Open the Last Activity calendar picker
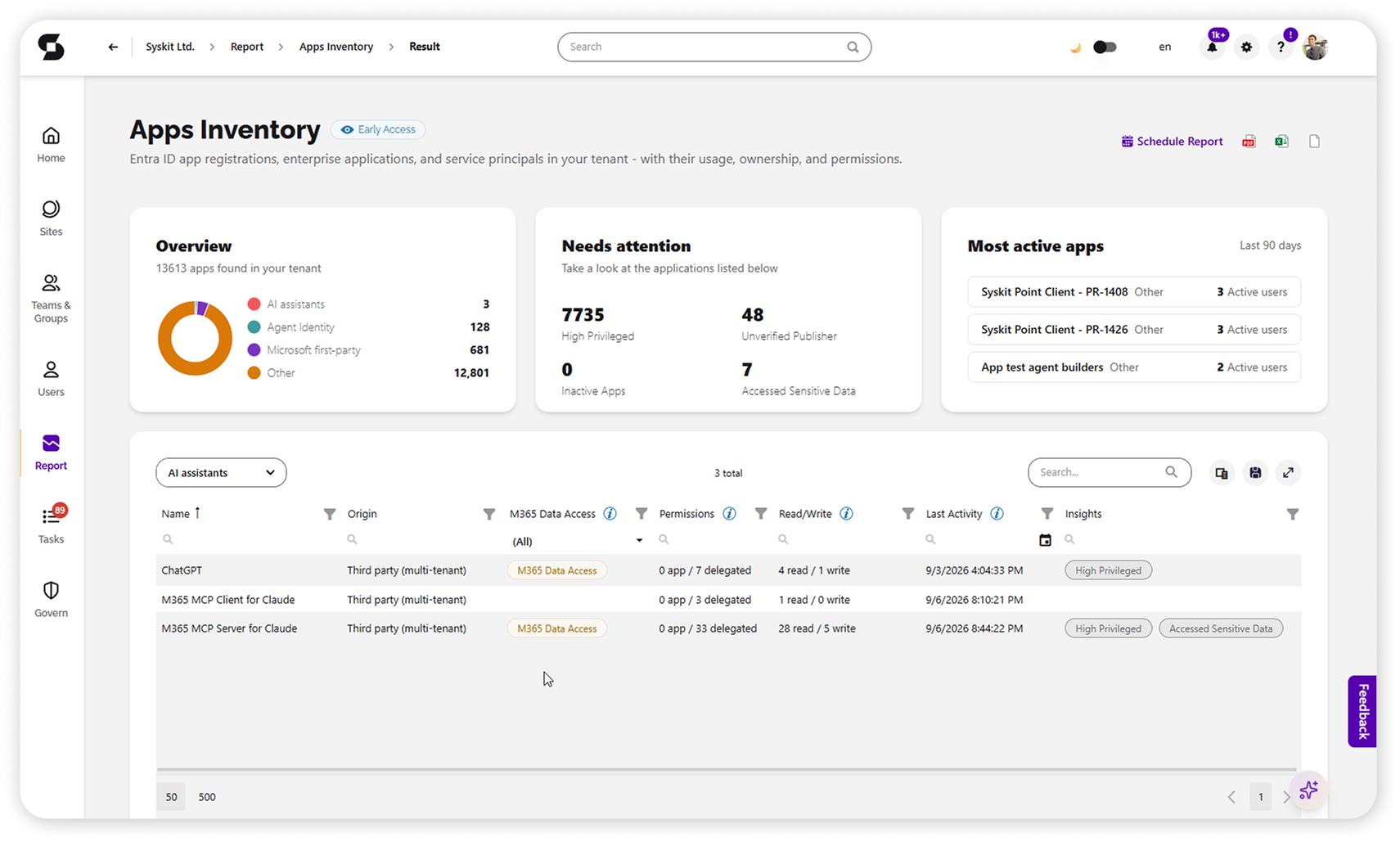 pyautogui.click(x=1045, y=540)
